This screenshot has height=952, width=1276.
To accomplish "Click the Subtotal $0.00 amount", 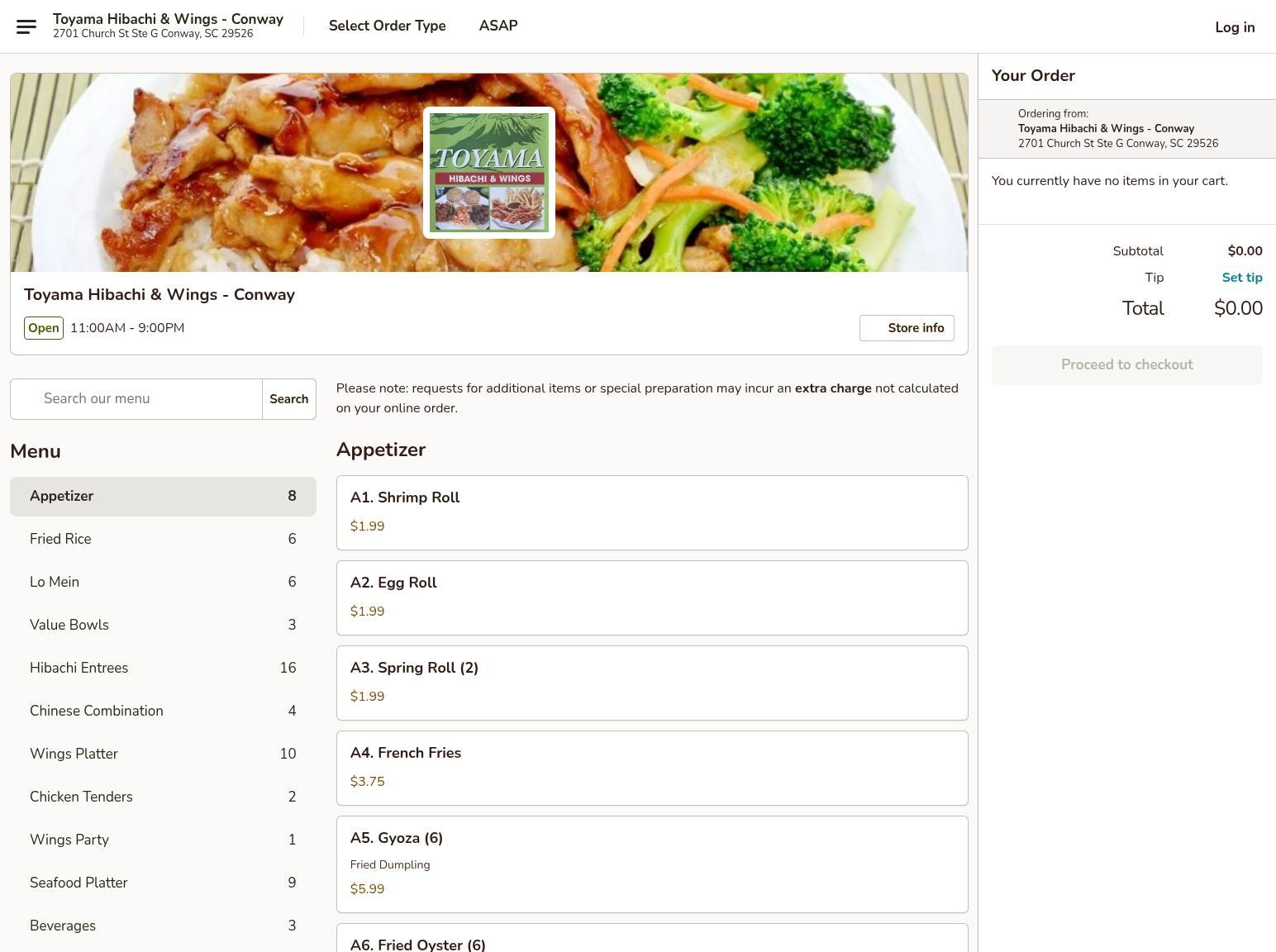I will [x=1245, y=251].
